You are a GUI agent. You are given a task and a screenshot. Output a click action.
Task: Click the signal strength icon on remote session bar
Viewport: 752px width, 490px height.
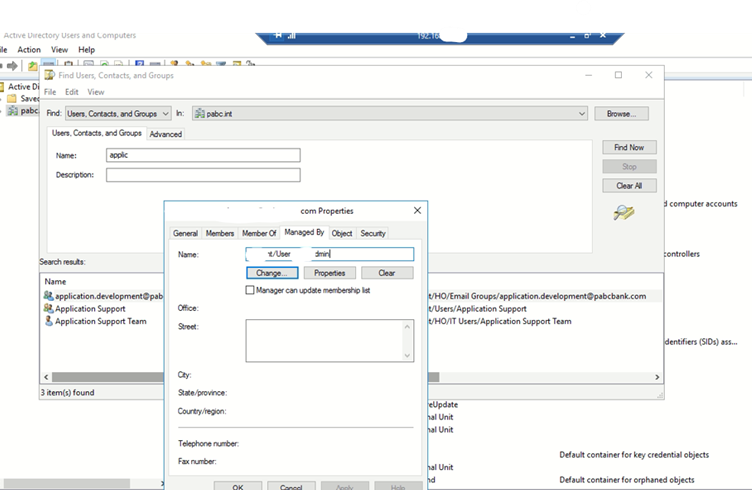point(292,36)
